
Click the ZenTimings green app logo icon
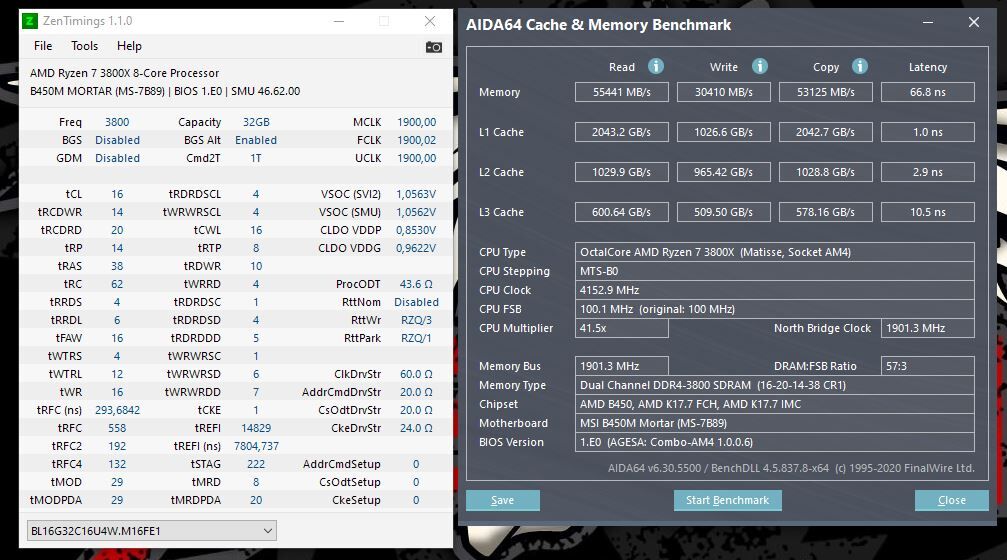[x=30, y=21]
